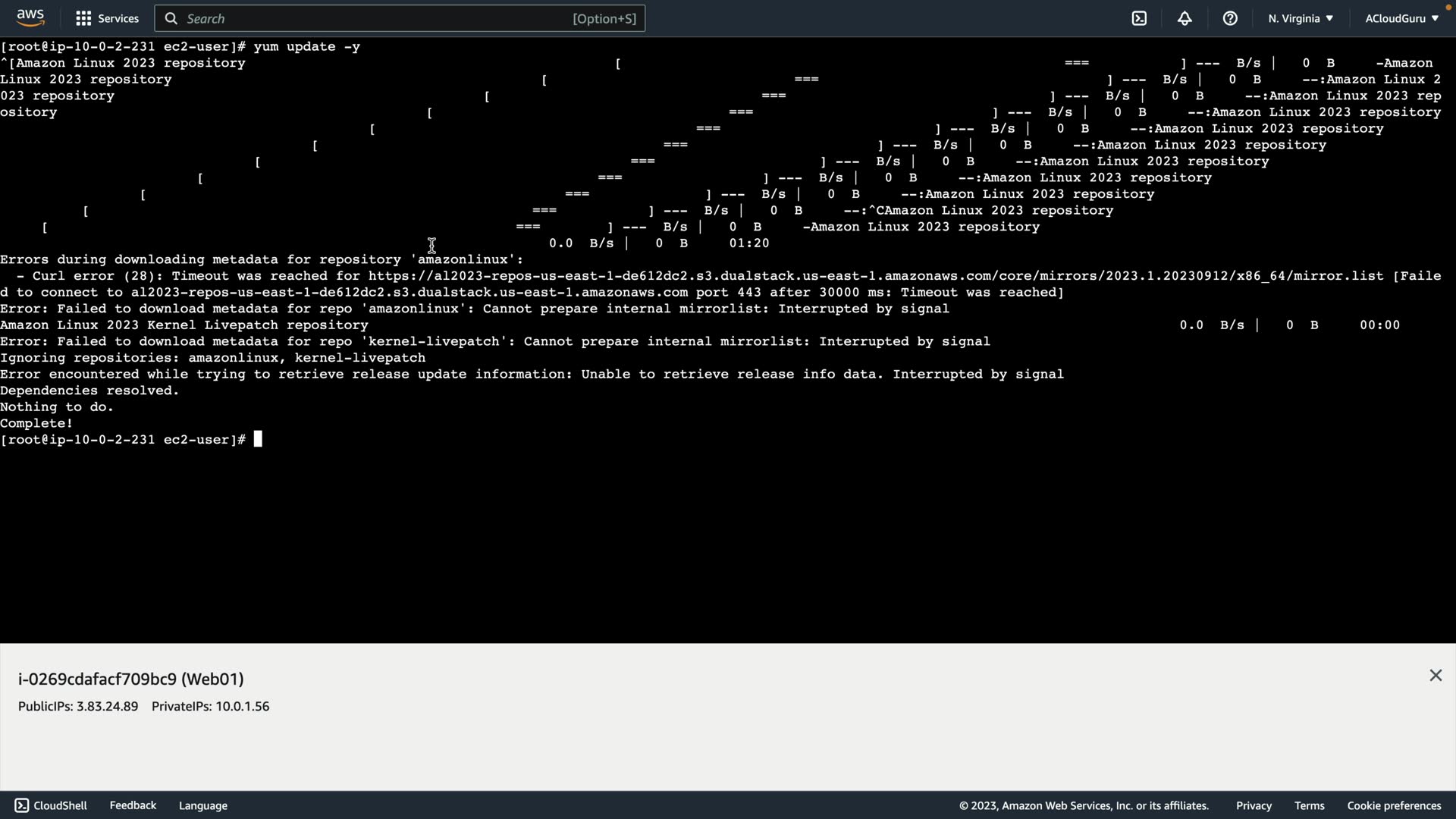Screen dimensions: 1456x819
Task: Click the instance ID heading i-0269cdafacf709bc9 (Web01)
Action: point(131,679)
